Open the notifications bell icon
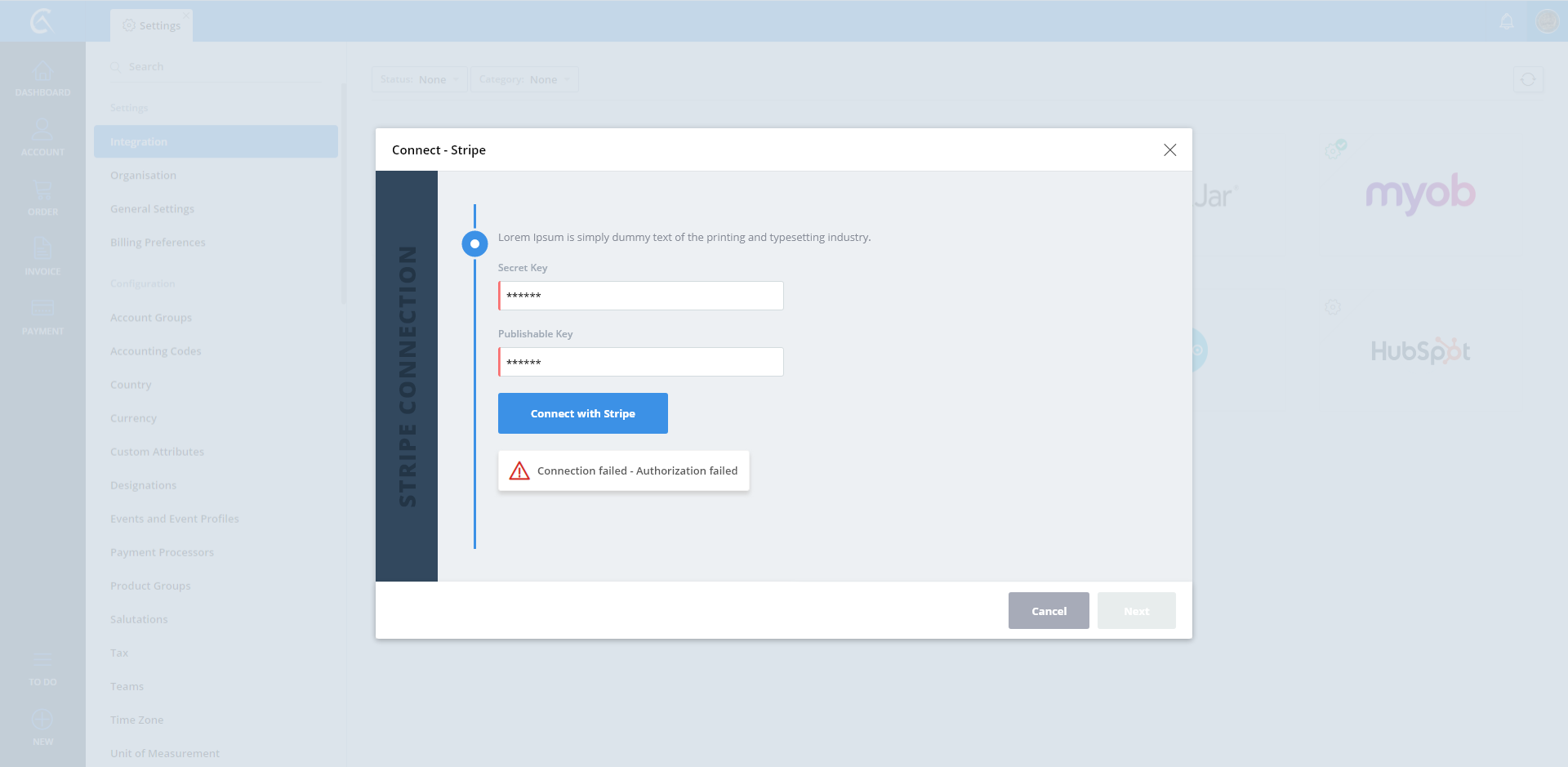Screen dimensions: 1568x767 click(x=1507, y=22)
